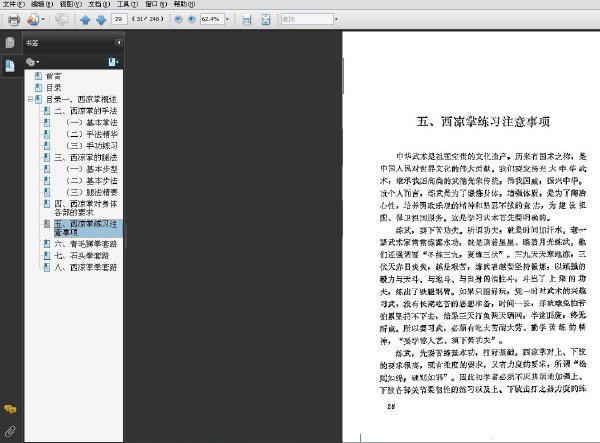Click the Bookmarks panel icon in sidebar
This screenshot has width=600, height=443.
point(10,66)
